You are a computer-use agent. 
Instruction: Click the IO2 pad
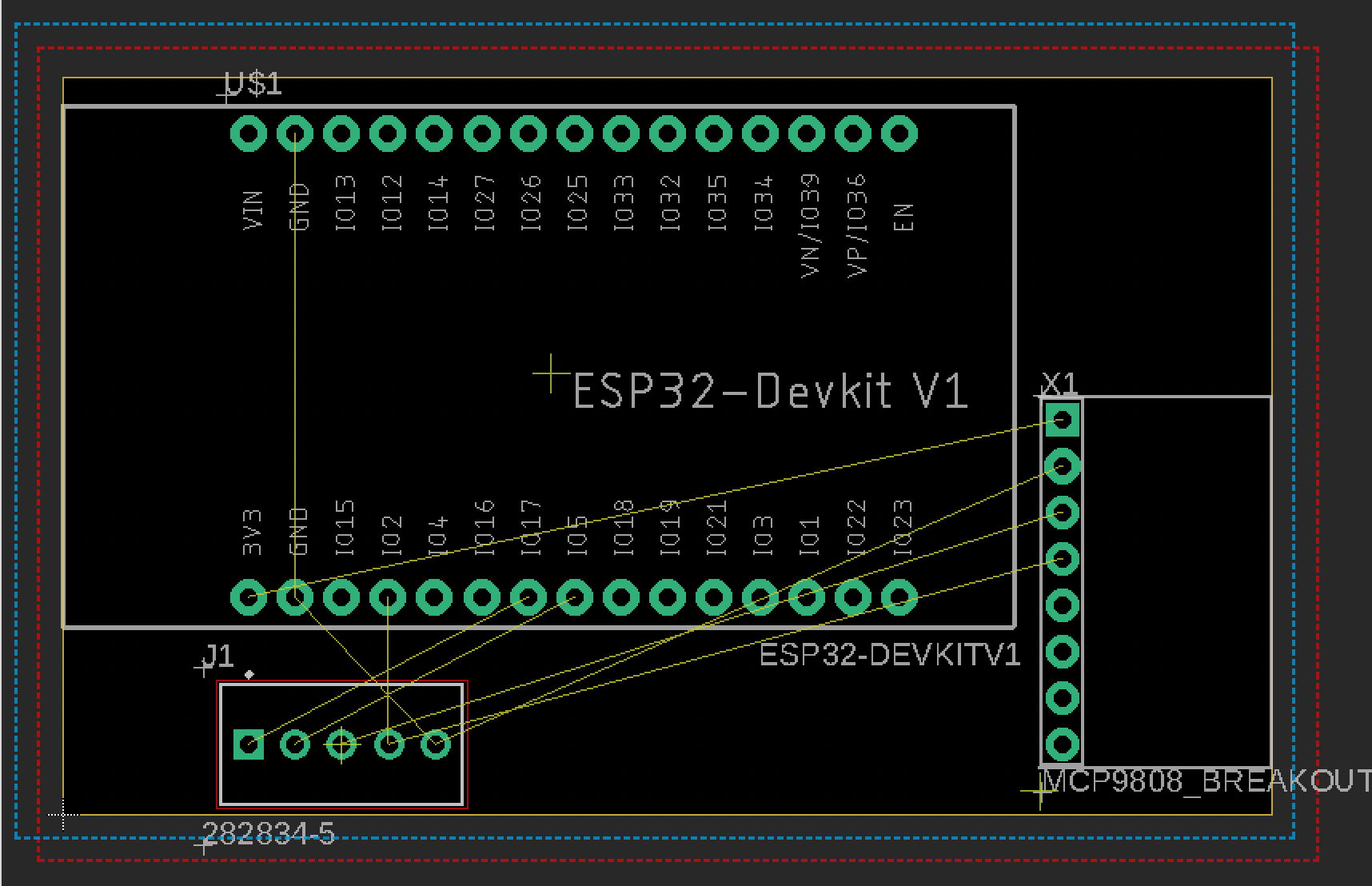point(388,597)
